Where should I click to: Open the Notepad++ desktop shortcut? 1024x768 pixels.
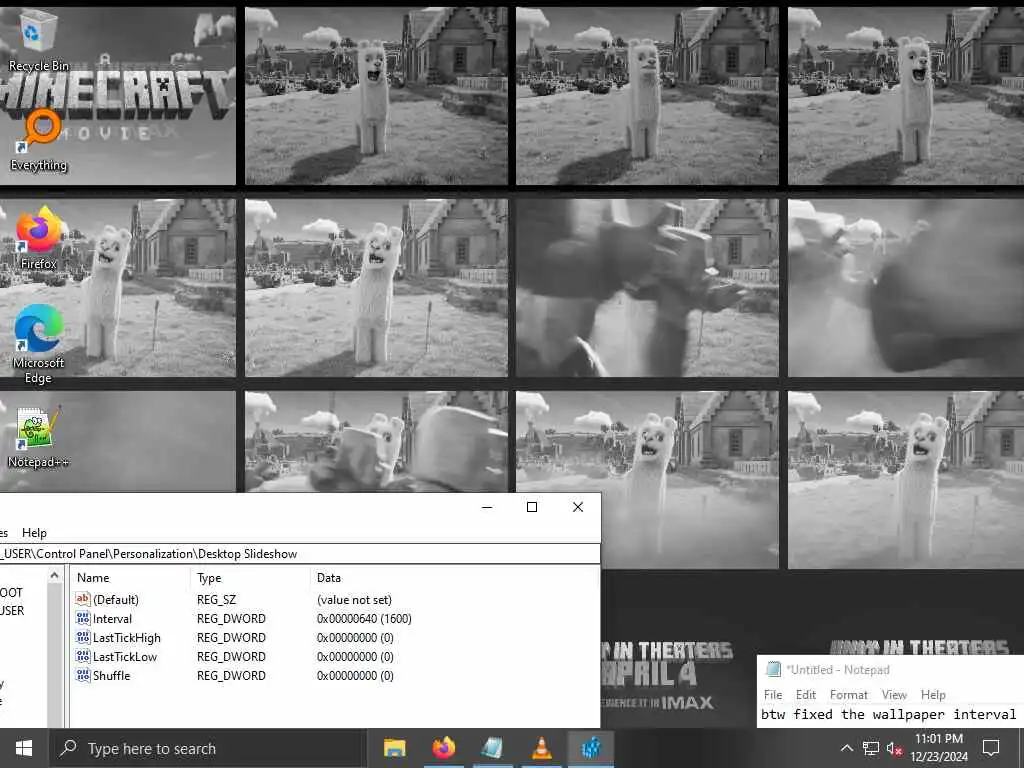(x=38, y=436)
